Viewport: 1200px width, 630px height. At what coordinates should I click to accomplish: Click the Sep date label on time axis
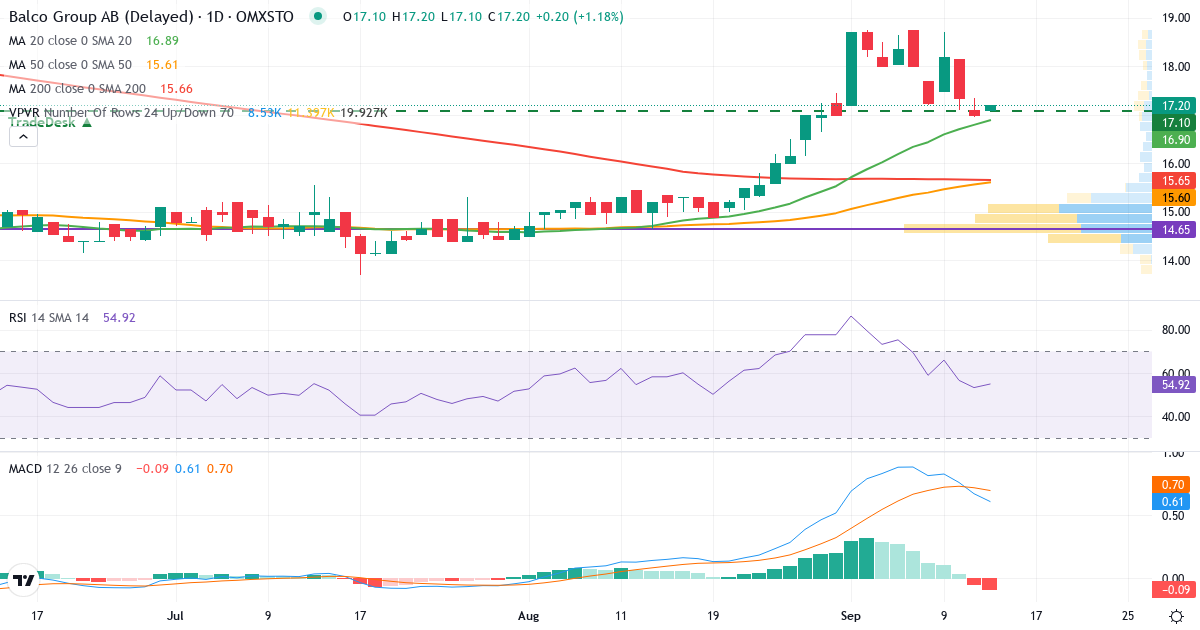(x=851, y=616)
